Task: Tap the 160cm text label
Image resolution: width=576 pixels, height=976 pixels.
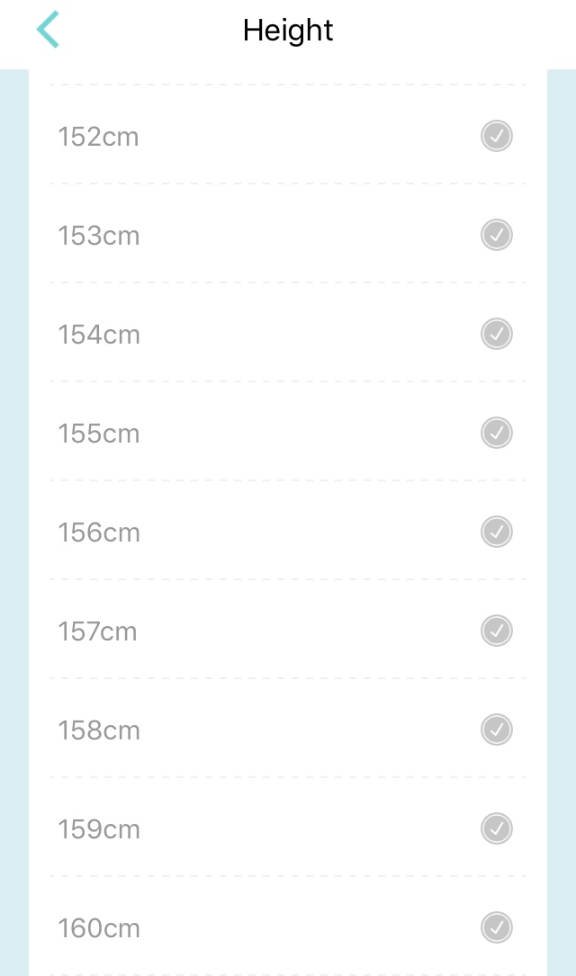Action: click(98, 929)
